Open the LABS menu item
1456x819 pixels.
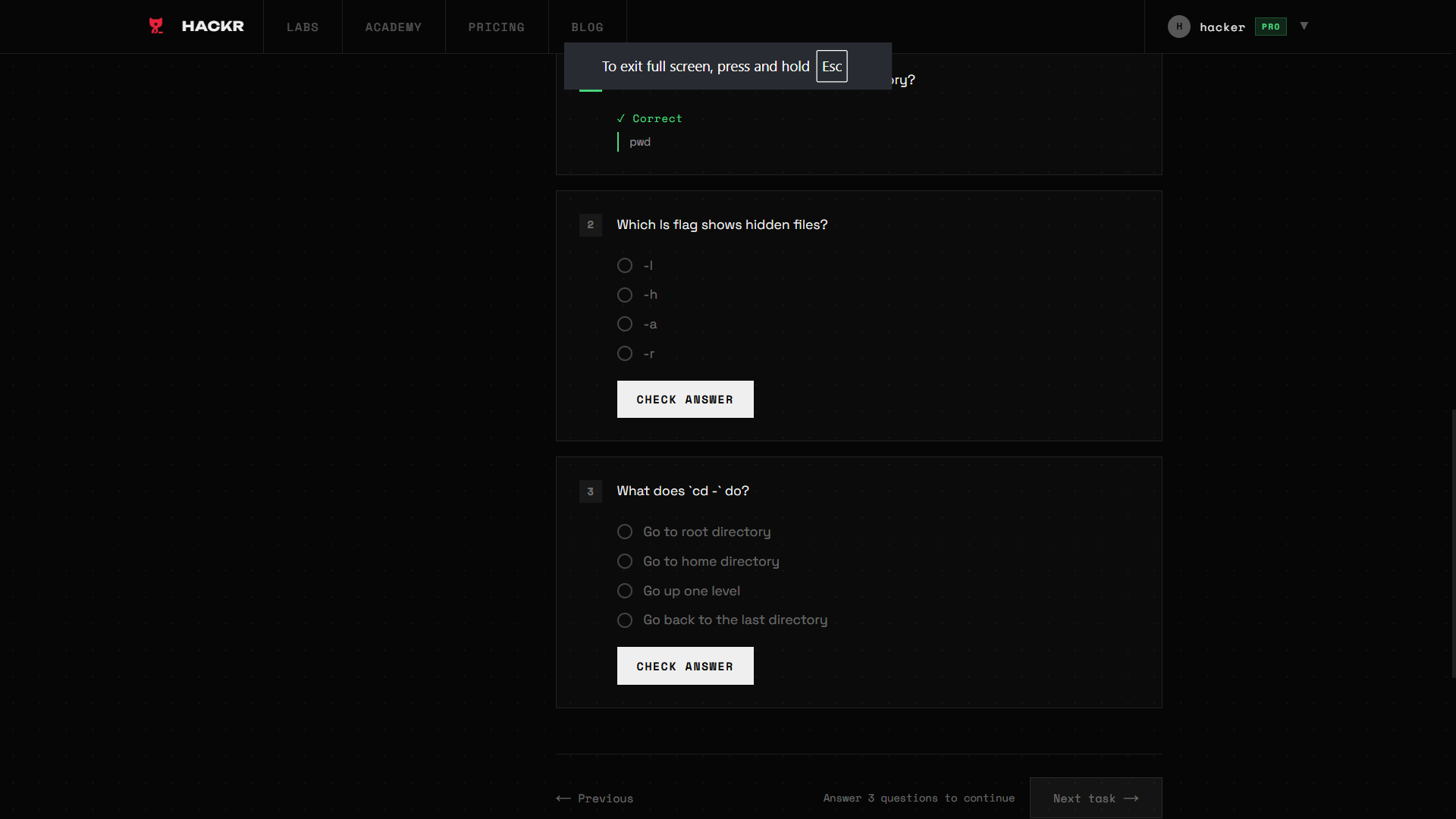click(x=303, y=27)
